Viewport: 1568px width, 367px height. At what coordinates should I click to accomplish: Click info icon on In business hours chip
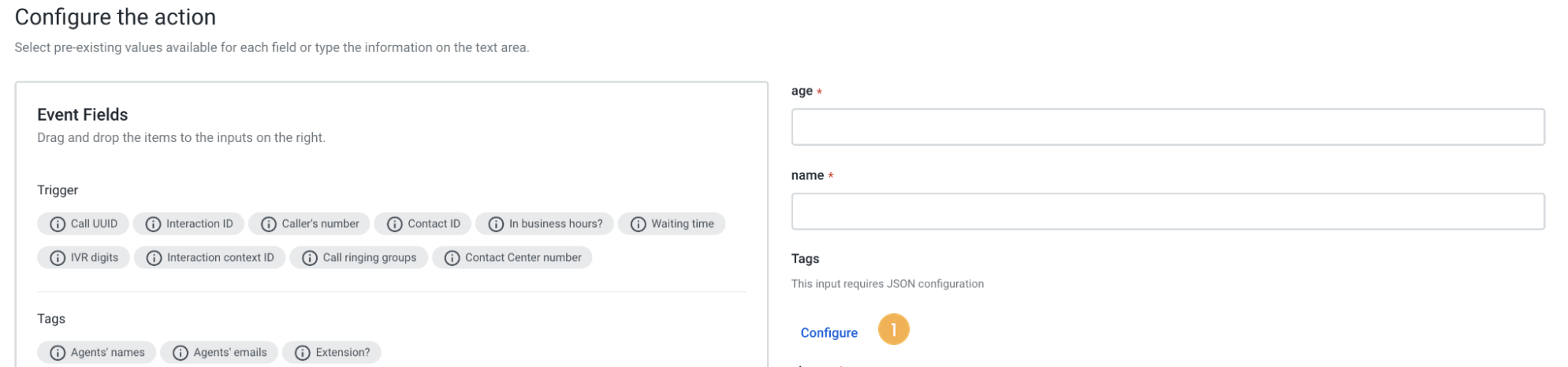click(x=496, y=224)
